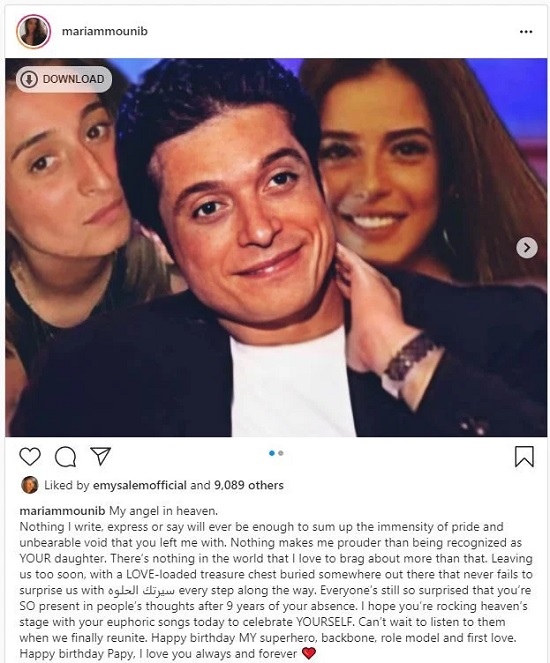Click the Arabic text in the caption
The width and height of the screenshot is (550, 663).
(142, 590)
